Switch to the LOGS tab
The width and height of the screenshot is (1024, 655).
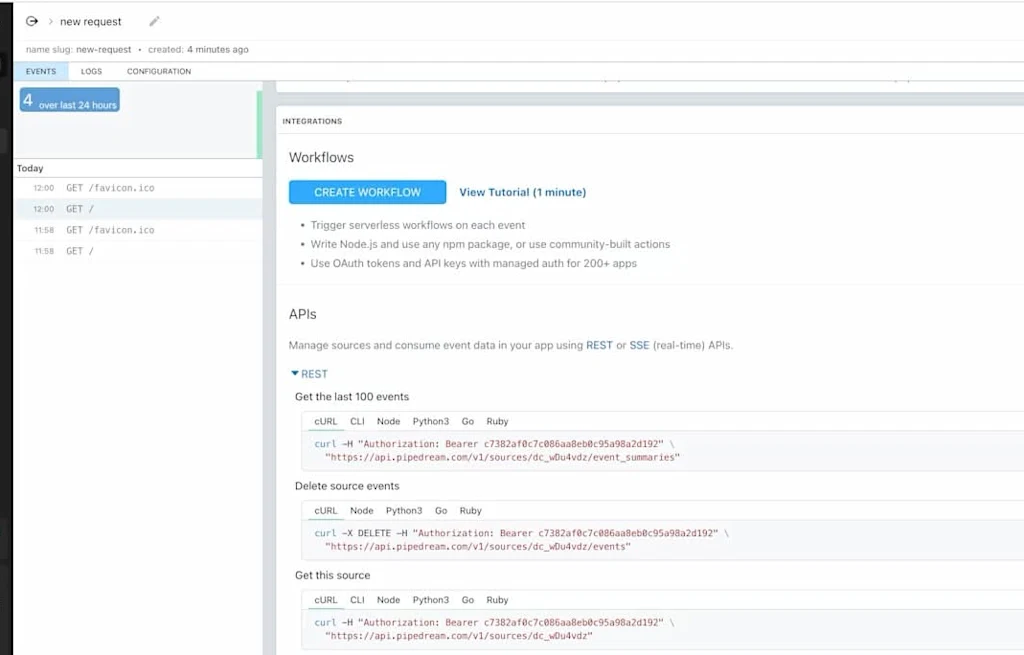click(91, 71)
